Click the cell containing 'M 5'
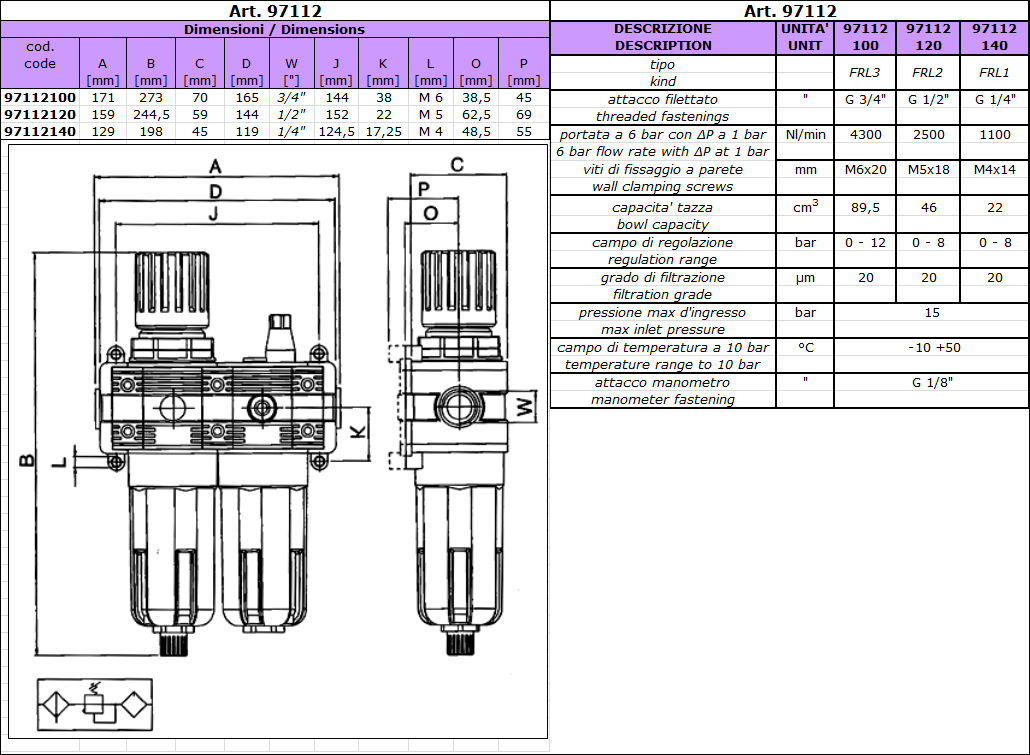The height and width of the screenshot is (755, 1030). point(431,114)
